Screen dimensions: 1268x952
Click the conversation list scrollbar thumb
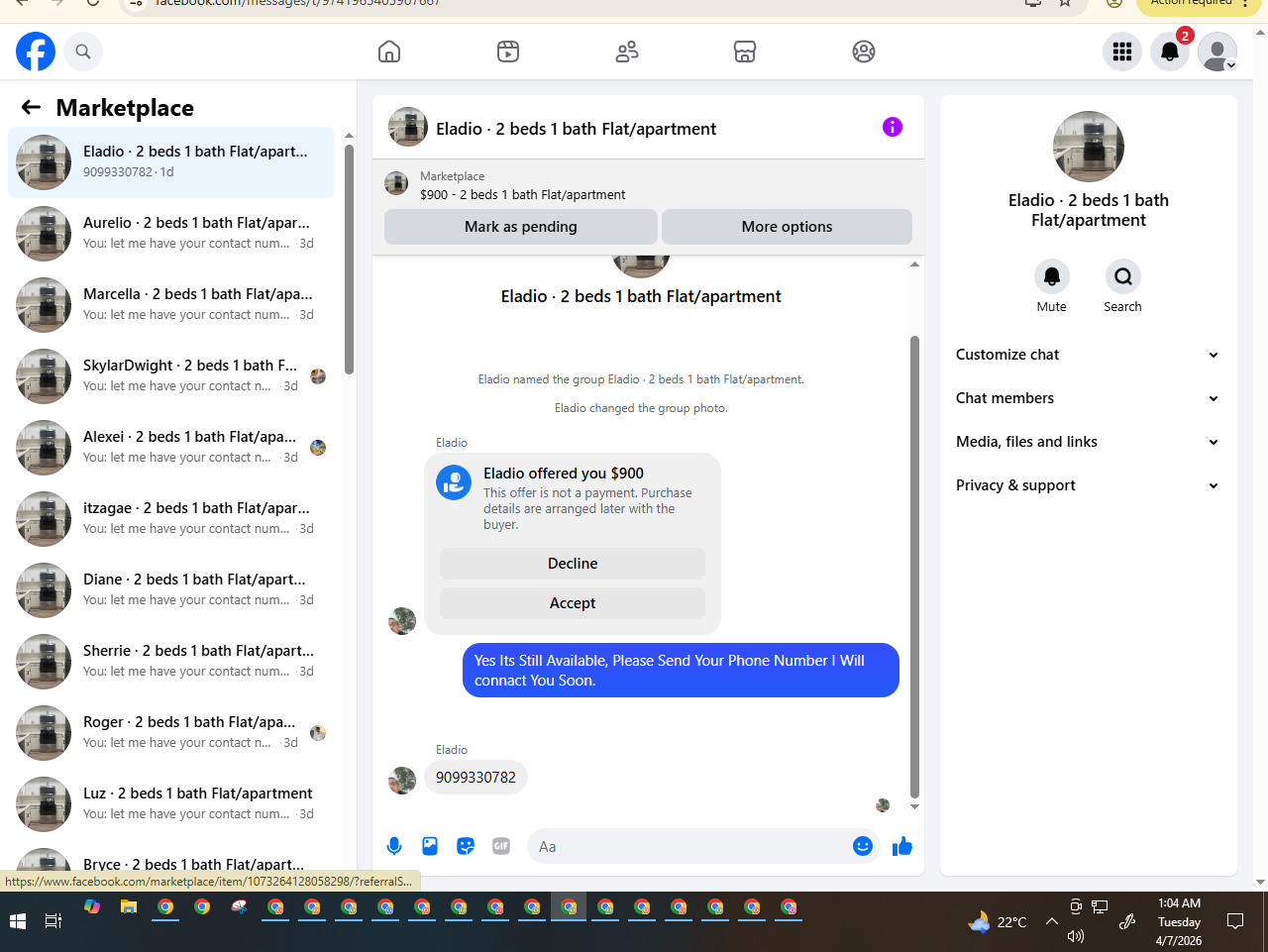[349, 260]
